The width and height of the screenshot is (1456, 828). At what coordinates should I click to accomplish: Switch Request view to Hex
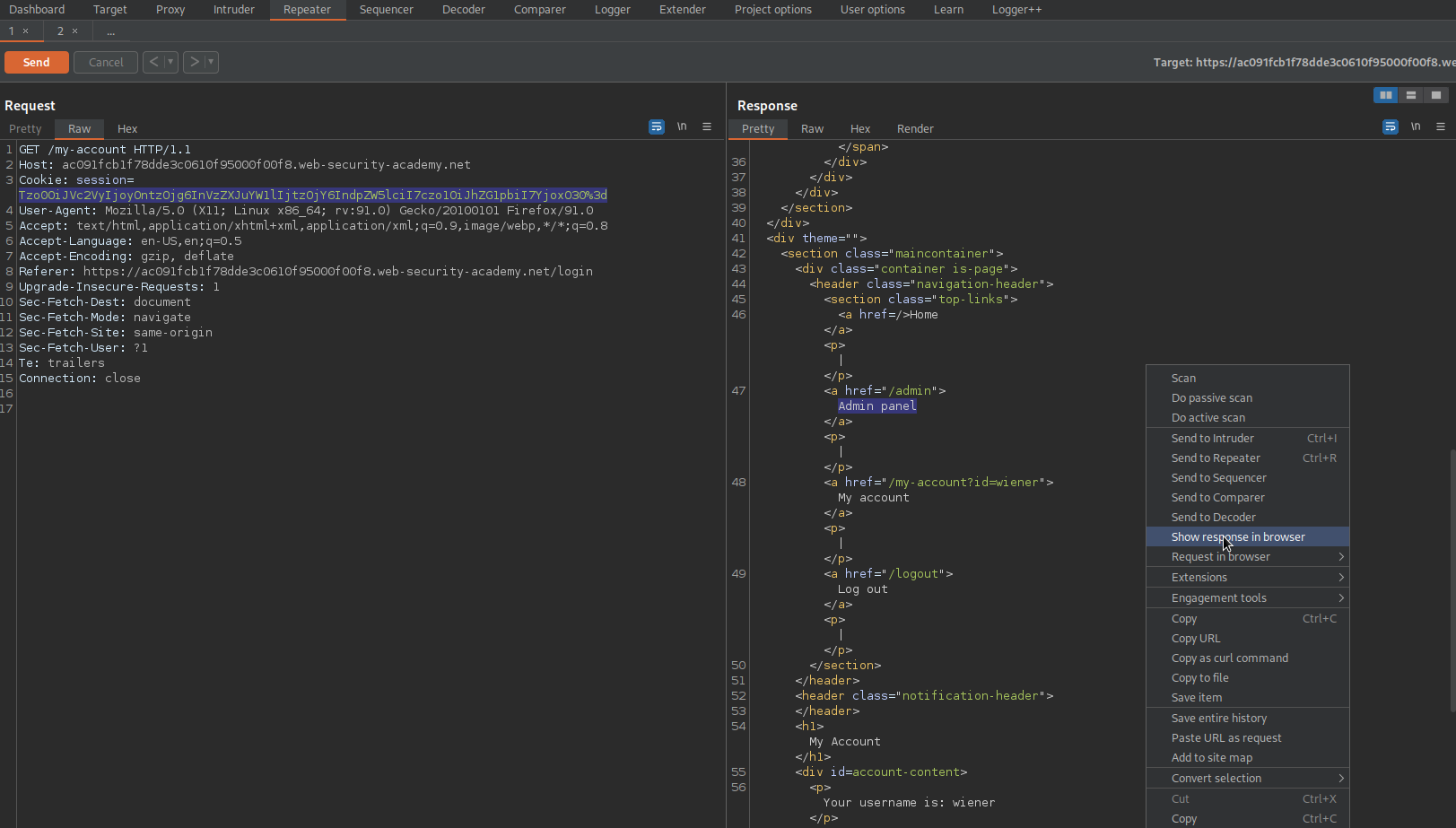[x=127, y=129]
